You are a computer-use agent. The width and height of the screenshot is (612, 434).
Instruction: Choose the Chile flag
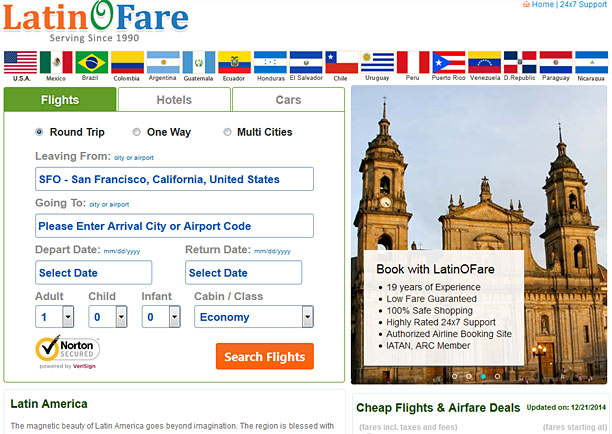click(x=342, y=62)
